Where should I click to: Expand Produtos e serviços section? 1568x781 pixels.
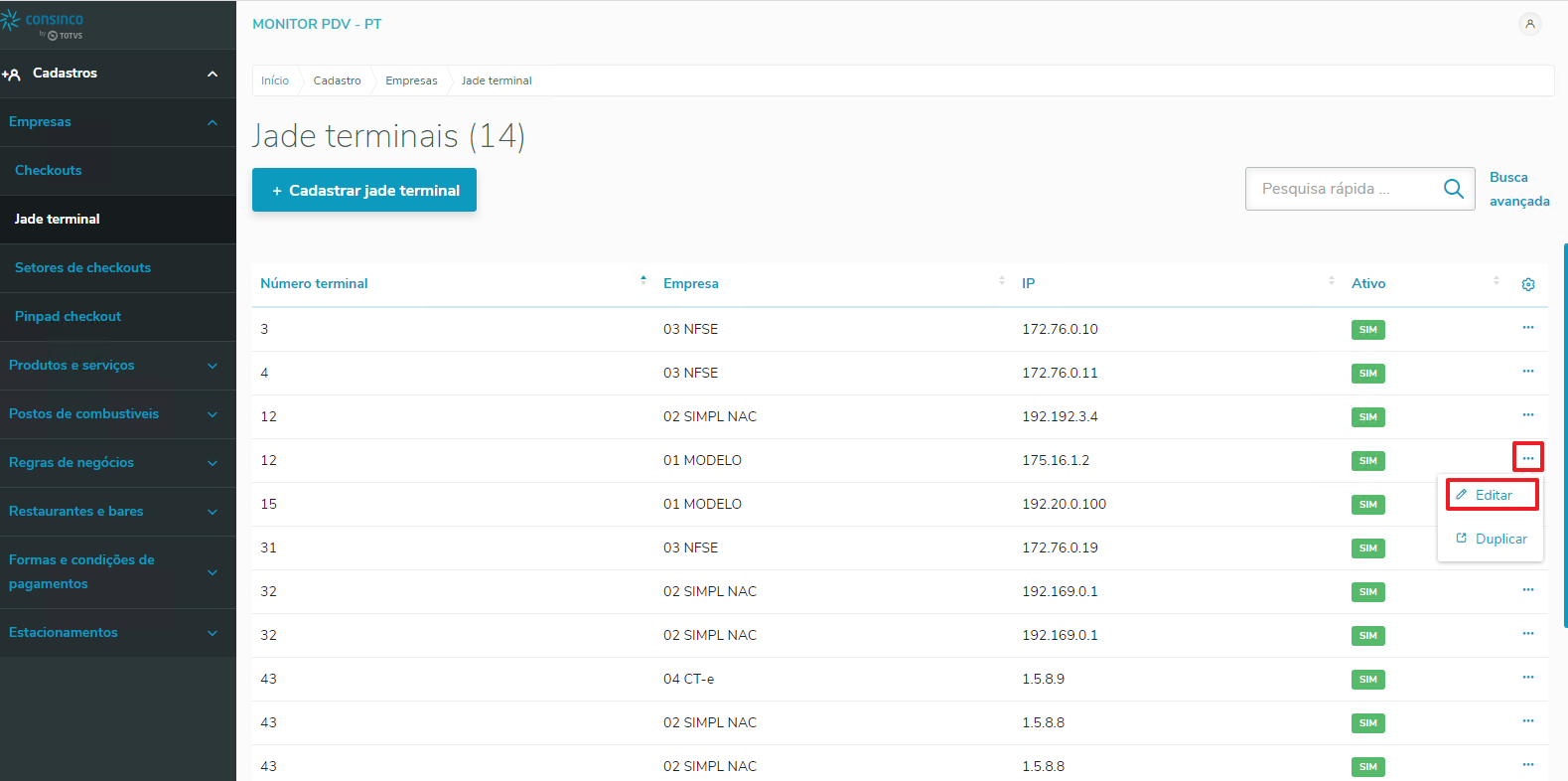(x=118, y=366)
